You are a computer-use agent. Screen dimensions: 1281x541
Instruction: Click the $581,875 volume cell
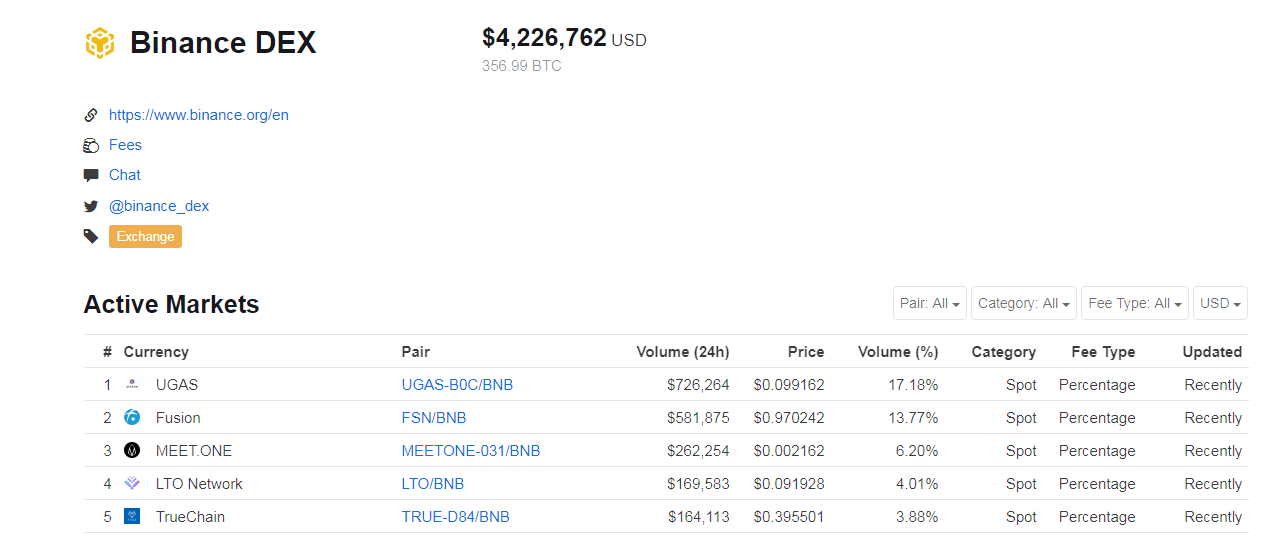(698, 418)
